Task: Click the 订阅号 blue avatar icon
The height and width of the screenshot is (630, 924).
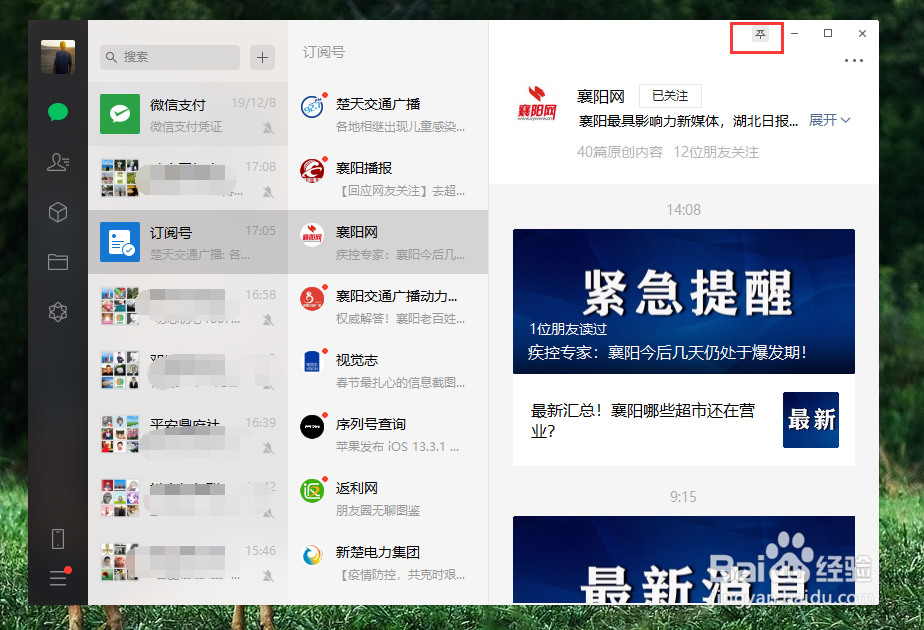Action: point(120,242)
